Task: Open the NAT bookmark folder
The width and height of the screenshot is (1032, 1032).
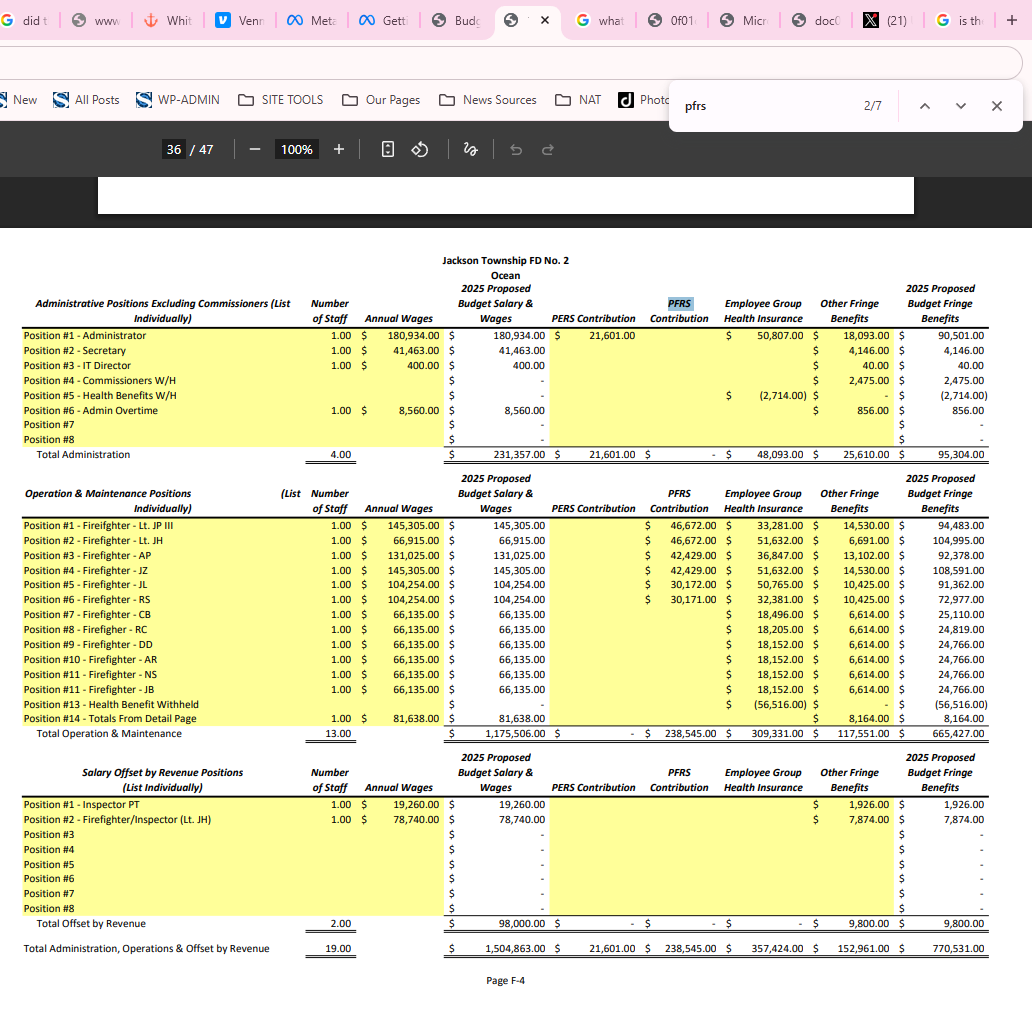Action: (578, 100)
